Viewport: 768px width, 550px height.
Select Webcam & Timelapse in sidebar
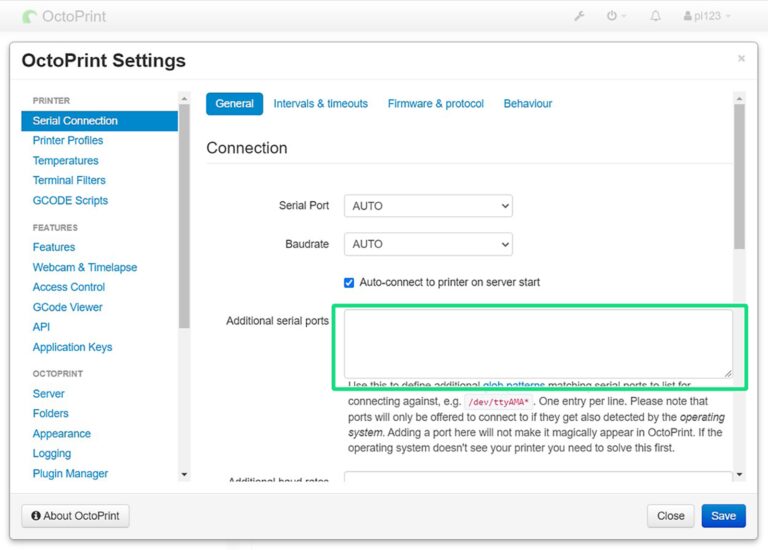point(85,267)
